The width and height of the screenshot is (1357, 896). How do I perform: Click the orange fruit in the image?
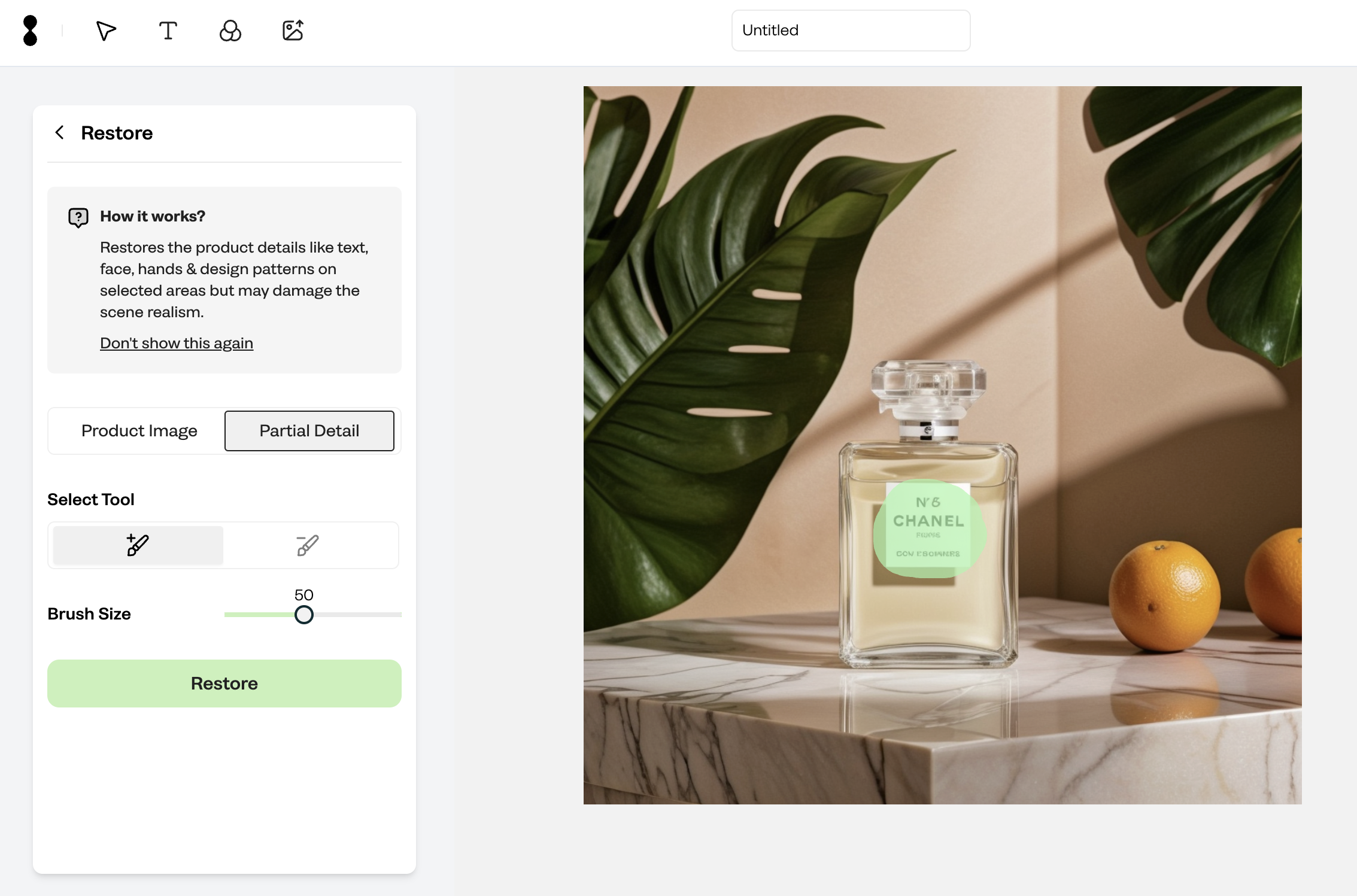tap(1164, 596)
